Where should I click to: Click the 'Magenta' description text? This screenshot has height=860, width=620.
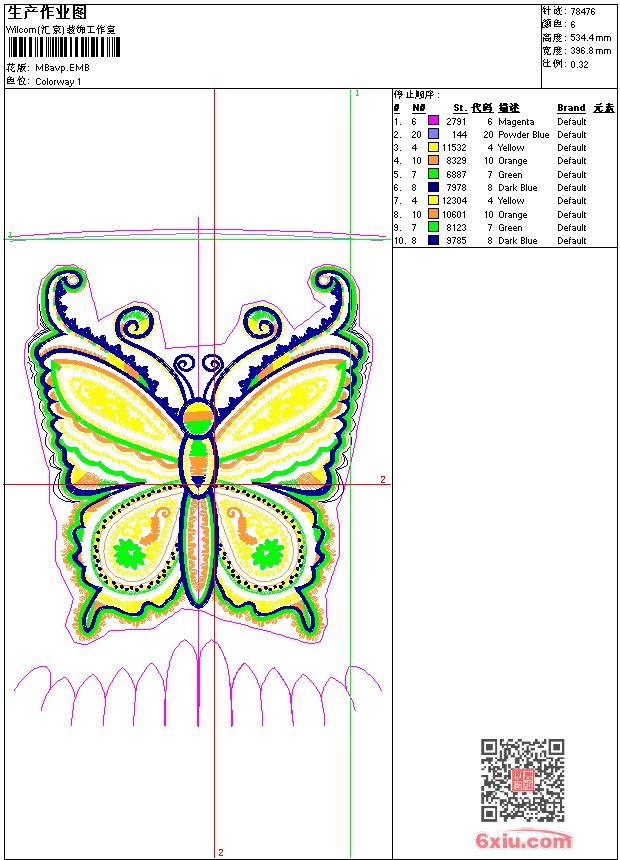516,122
